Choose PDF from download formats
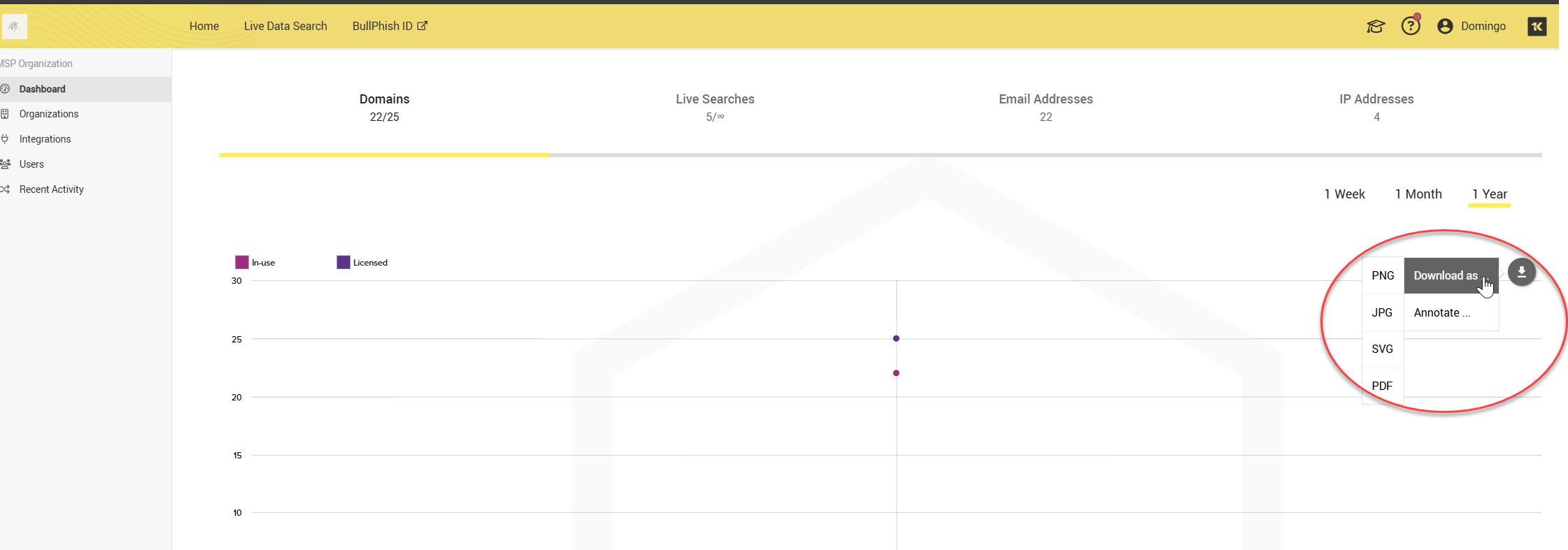The width and height of the screenshot is (1568, 550). [x=1382, y=386]
